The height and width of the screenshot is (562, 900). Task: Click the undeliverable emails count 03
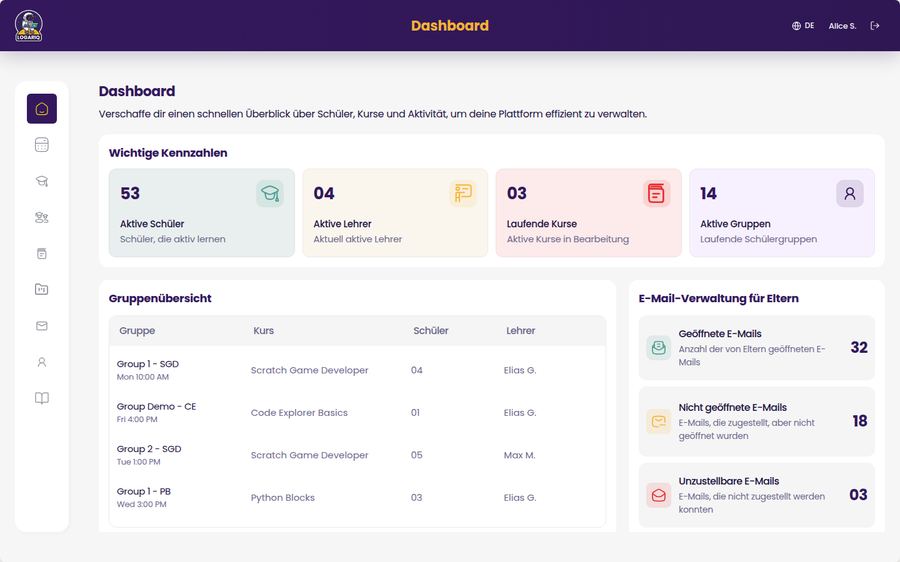pyautogui.click(x=859, y=495)
